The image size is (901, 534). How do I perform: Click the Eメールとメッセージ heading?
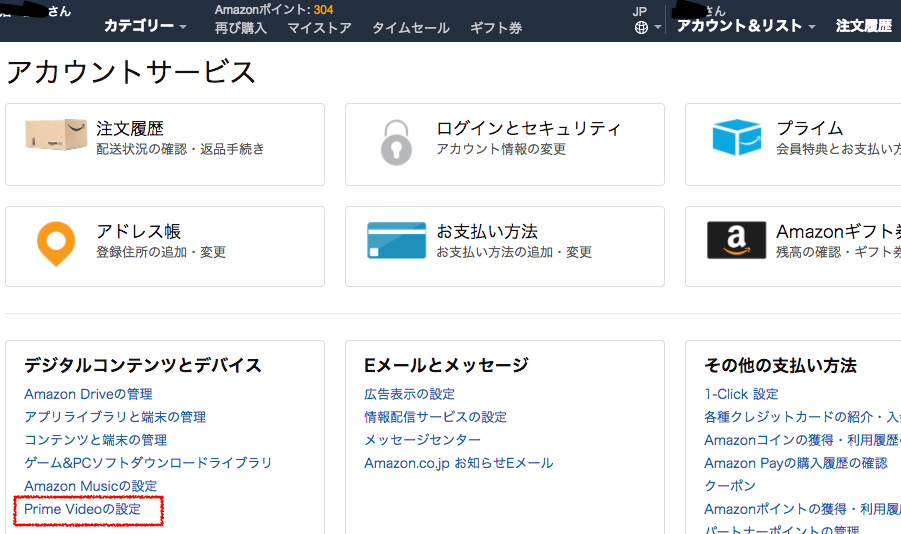pos(446,365)
